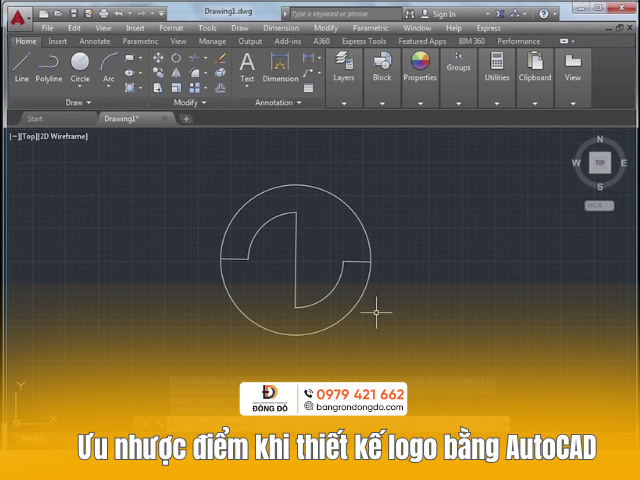Switch to the Express Tools ribbon tab
This screenshot has height=480, width=640.
[364, 41]
